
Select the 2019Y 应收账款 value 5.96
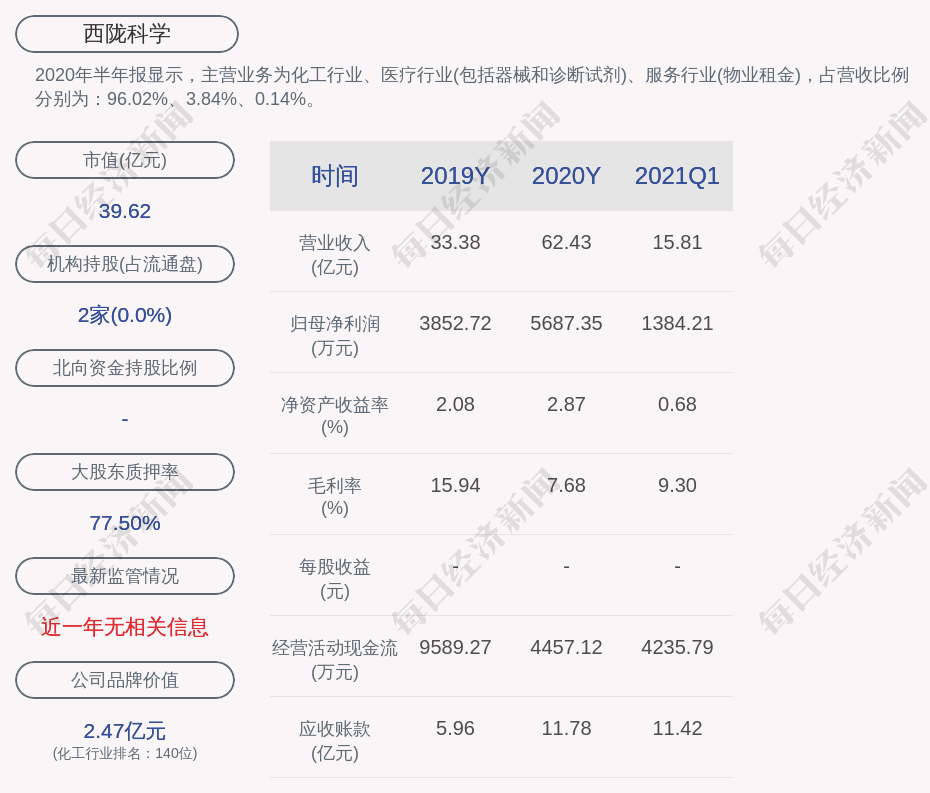[455, 728]
